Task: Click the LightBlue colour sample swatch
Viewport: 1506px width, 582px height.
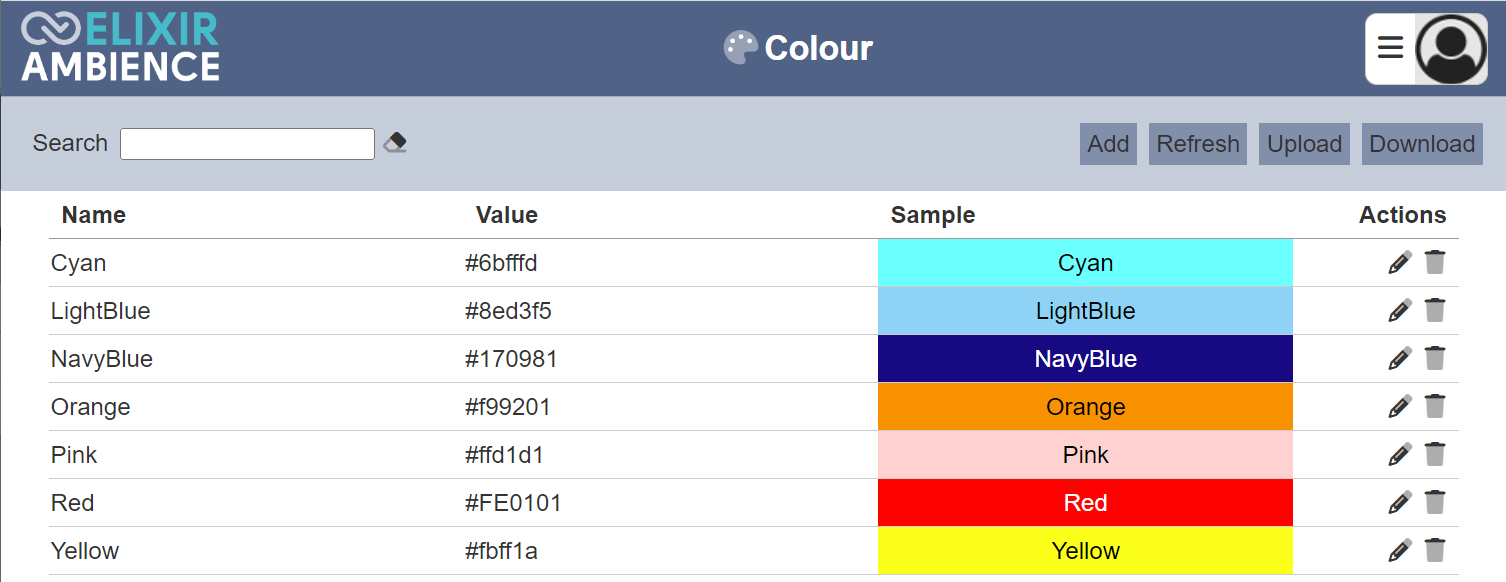Action: pyautogui.click(x=1085, y=310)
